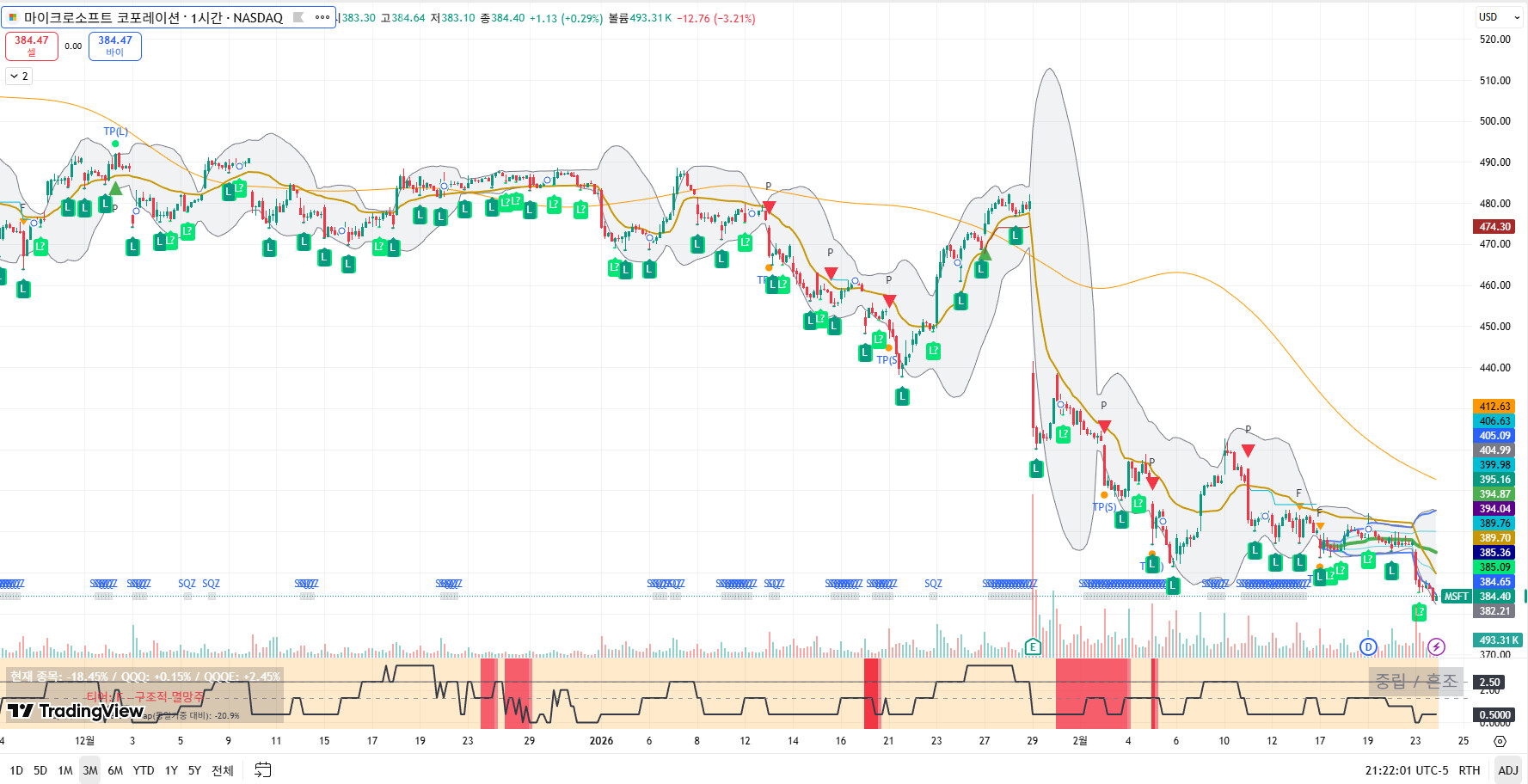Click the orange 412.63 price axis label

(x=1494, y=407)
